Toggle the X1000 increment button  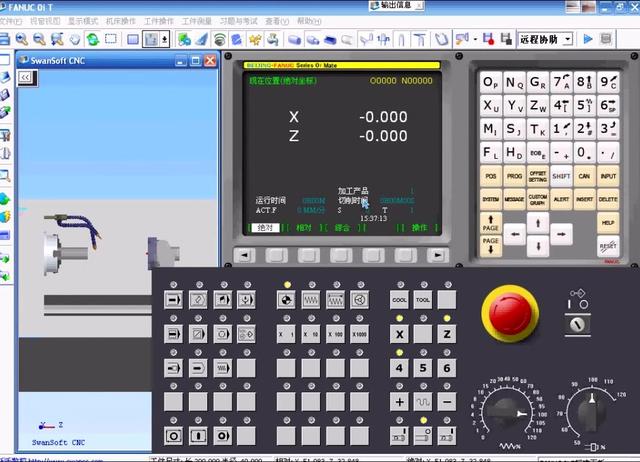pos(360,334)
